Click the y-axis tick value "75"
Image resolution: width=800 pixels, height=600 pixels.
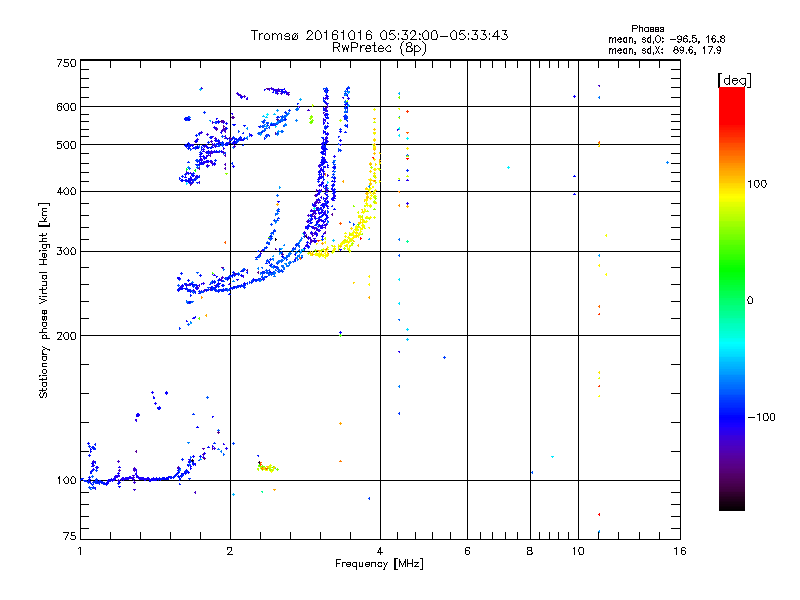[x=70, y=536]
